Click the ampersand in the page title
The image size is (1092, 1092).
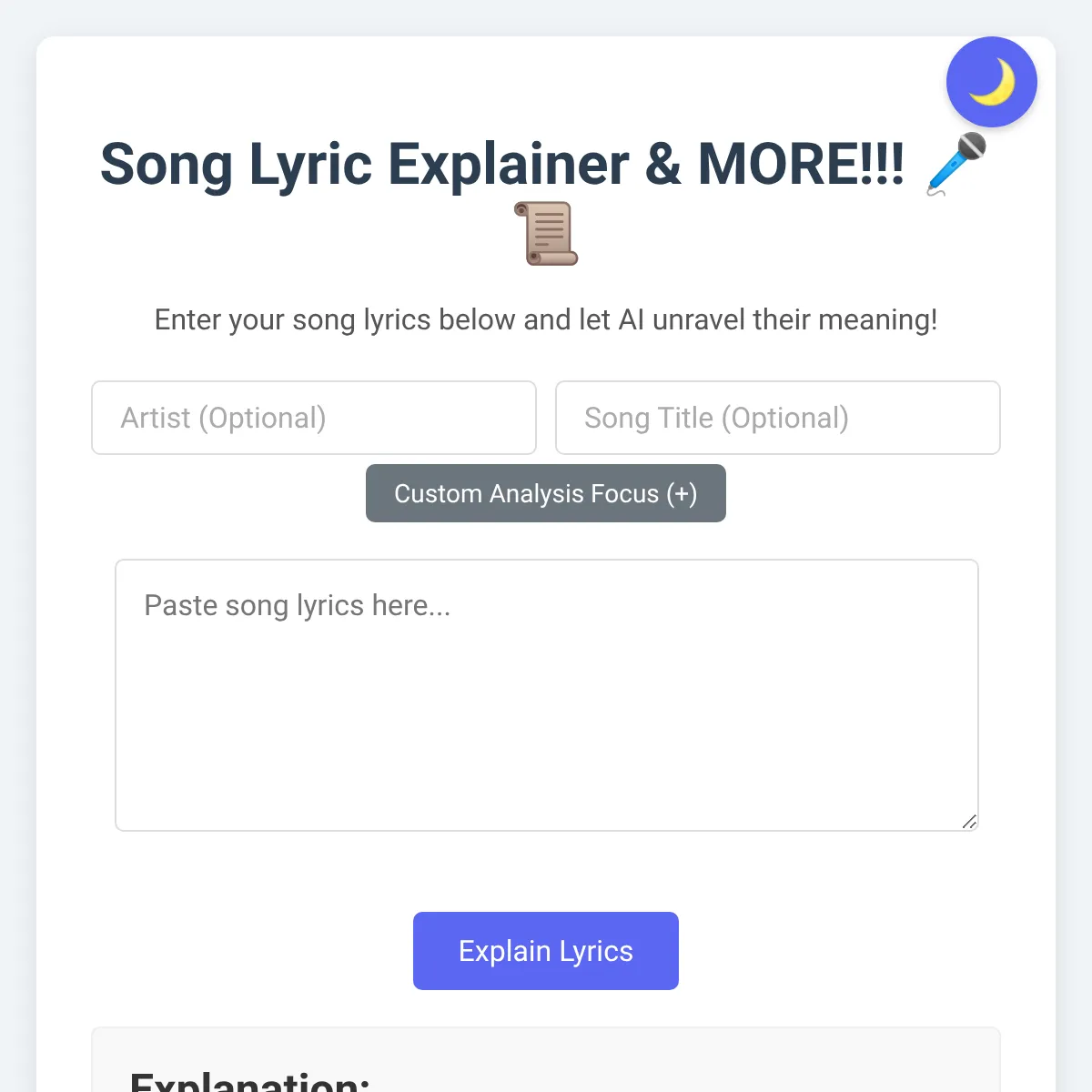point(663,165)
